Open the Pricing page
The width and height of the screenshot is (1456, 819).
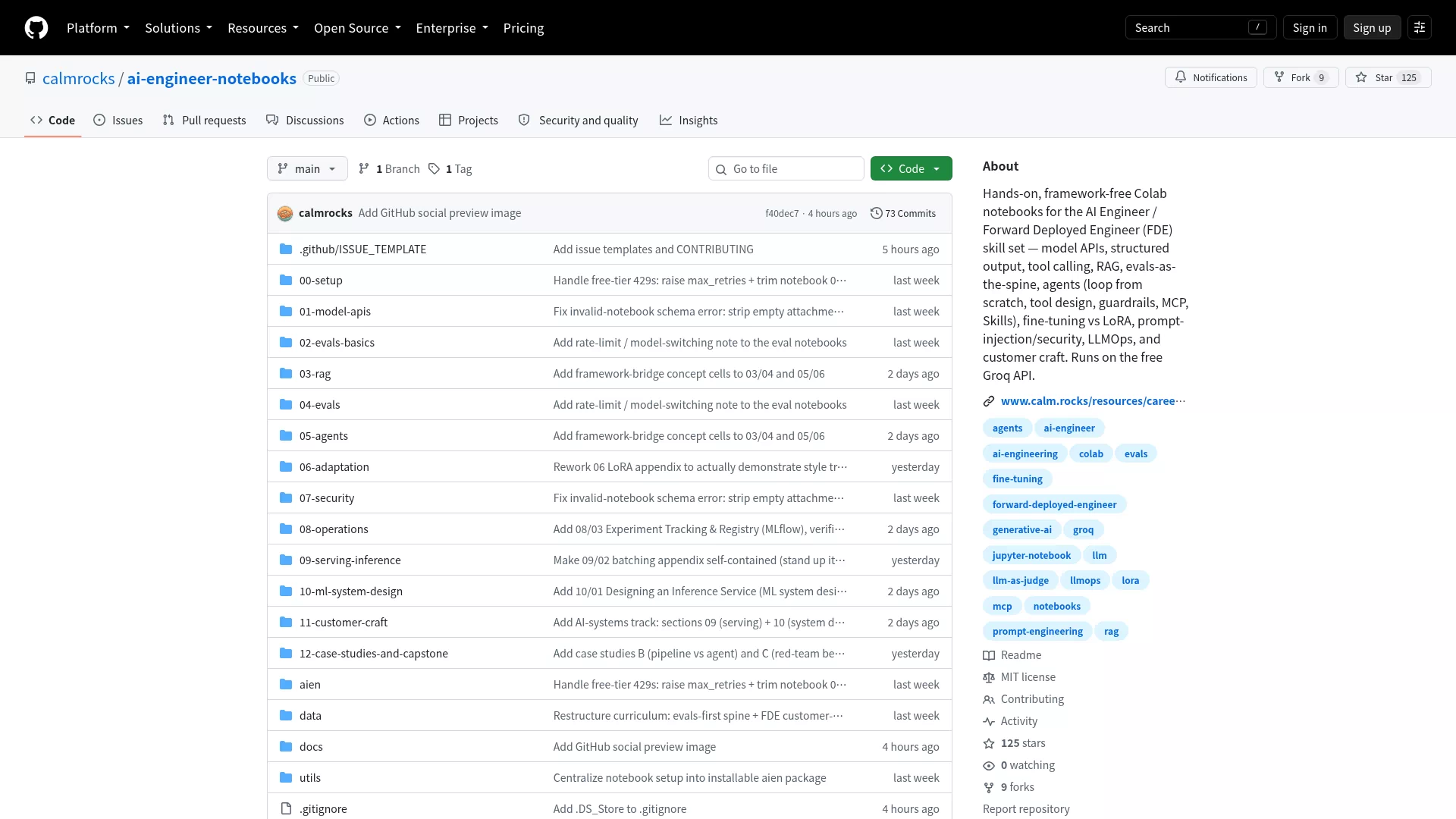tap(523, 28)
